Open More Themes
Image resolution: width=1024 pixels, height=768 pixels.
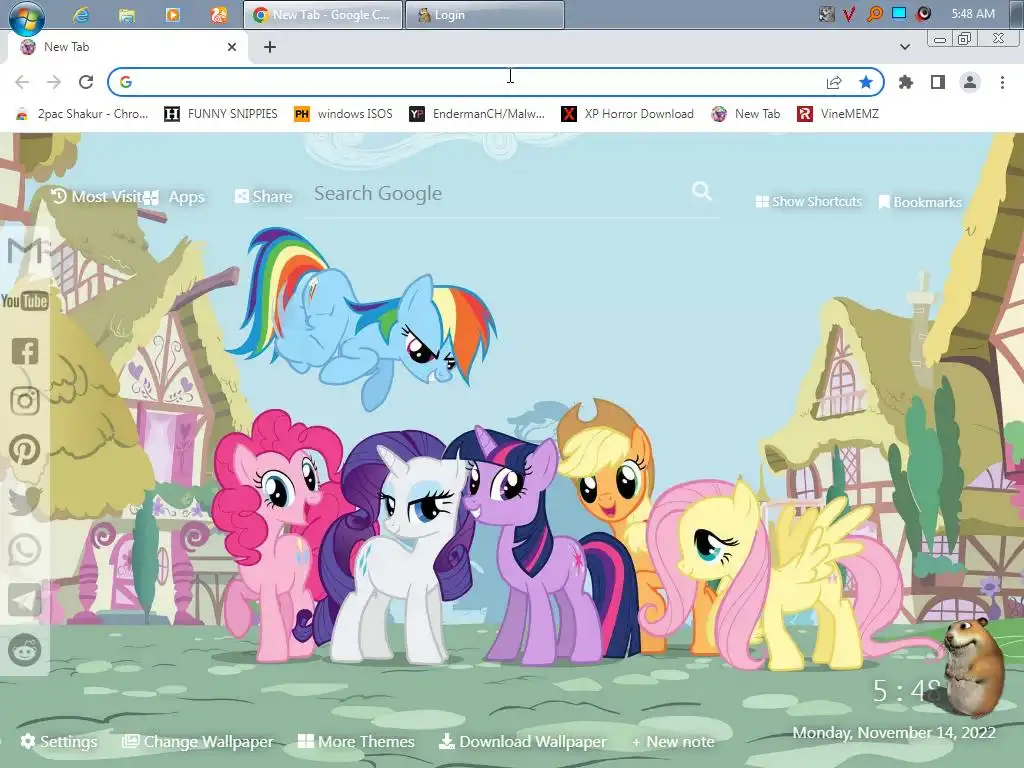click(x=356, y=741)
